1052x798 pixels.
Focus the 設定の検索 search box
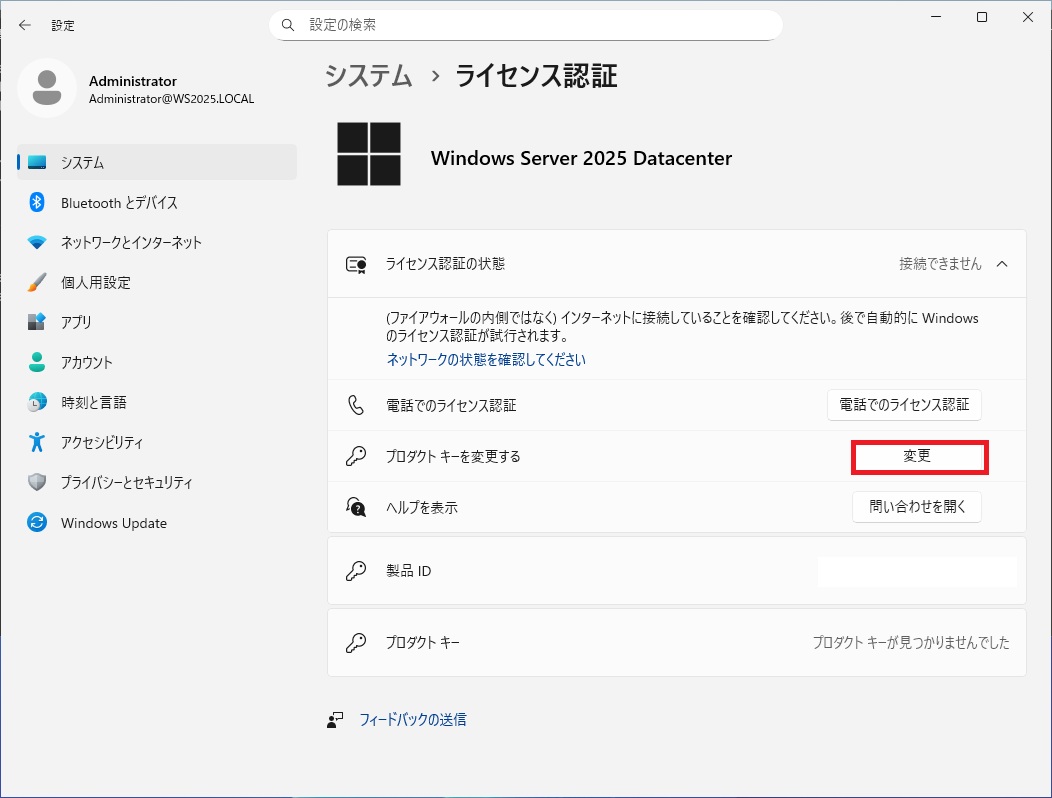click(526, 26)
